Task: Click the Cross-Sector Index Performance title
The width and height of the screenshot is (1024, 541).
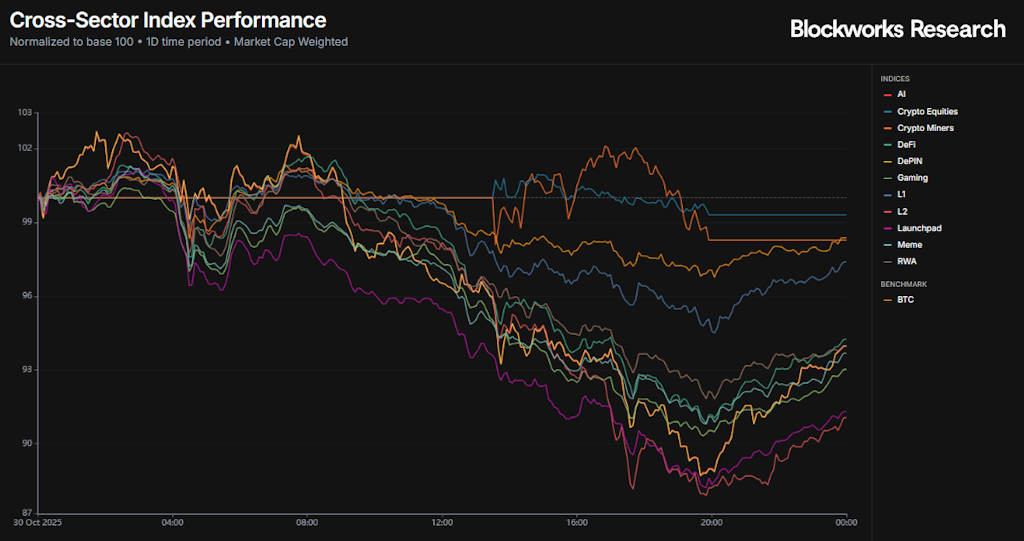Action: 168,20
